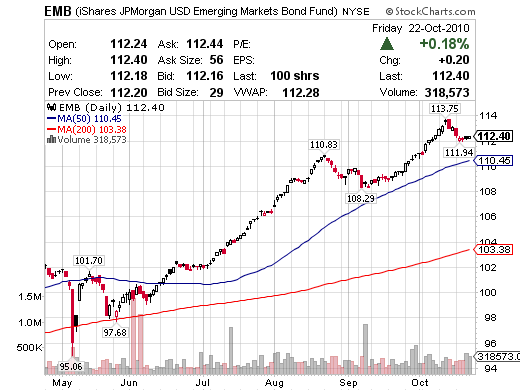Image resolution: width=520 pixels, height=391 pixels.
Task: Click the candlestick icon beside EMB (Daily)
Action: (x=51, y=107)
